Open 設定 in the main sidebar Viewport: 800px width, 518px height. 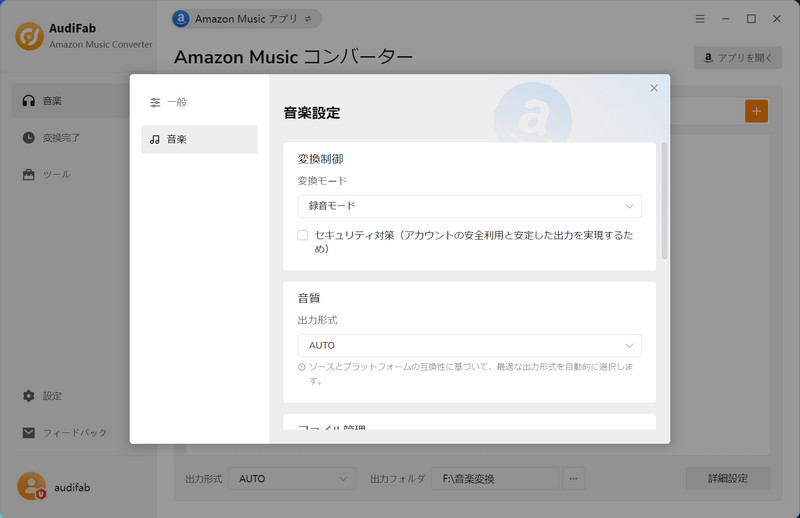[70, 396]
